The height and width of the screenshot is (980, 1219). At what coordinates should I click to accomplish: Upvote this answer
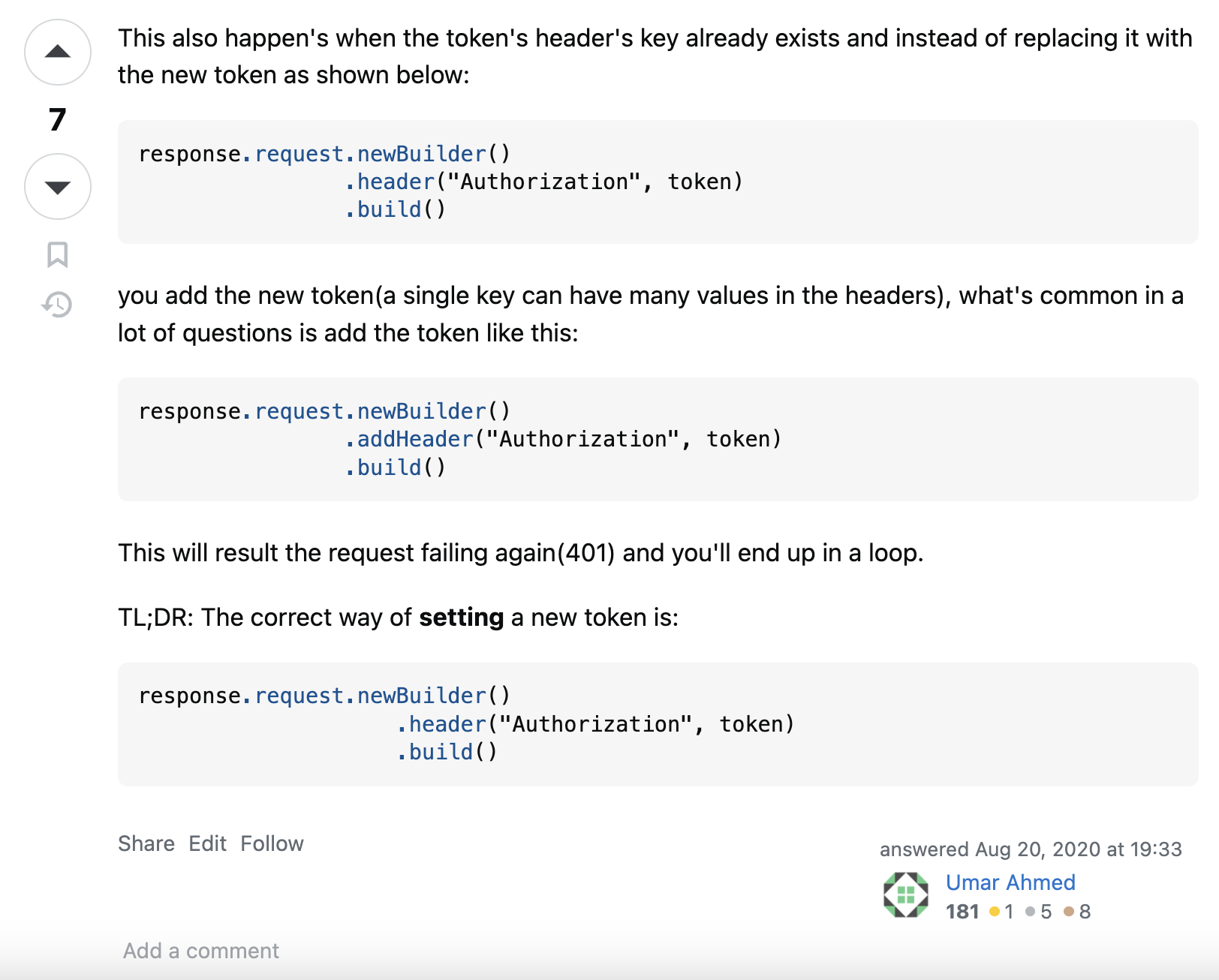click(x=56, y=51)
